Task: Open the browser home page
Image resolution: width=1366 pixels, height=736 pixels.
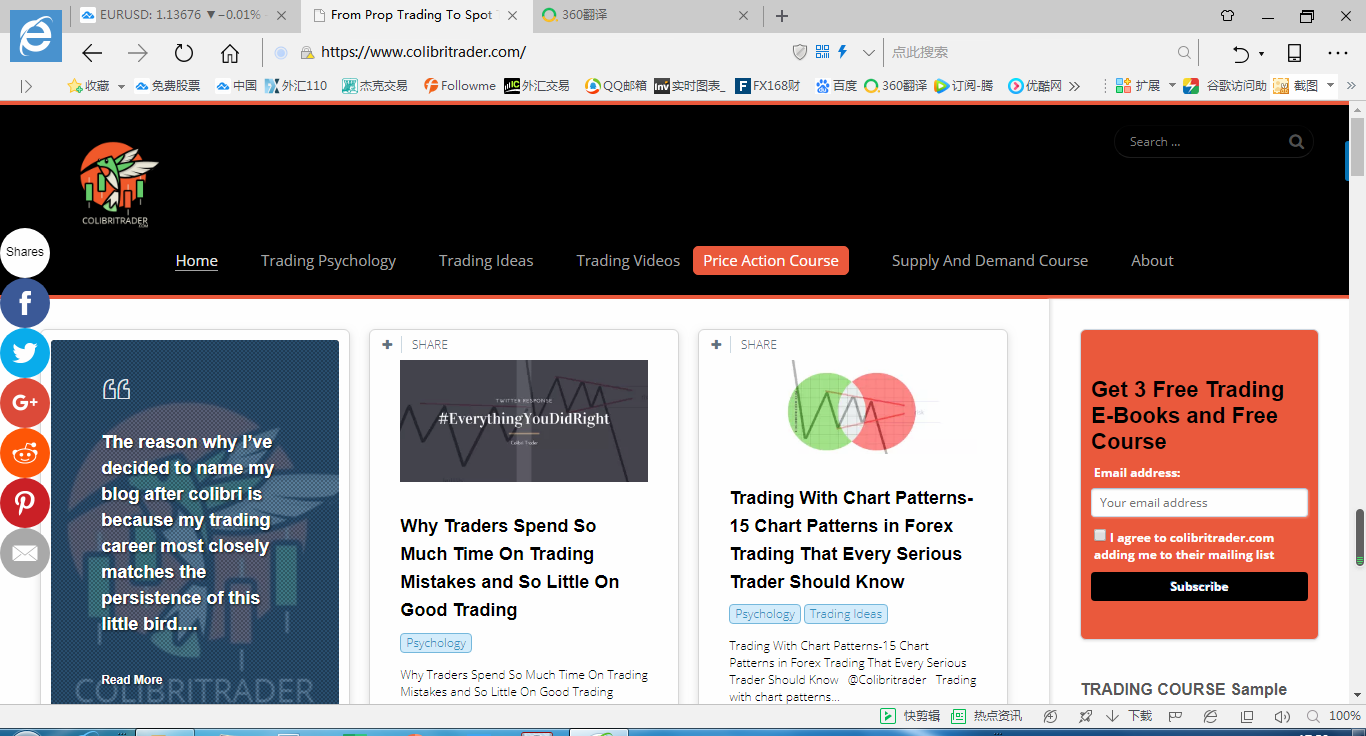Action: pos(230,53)
